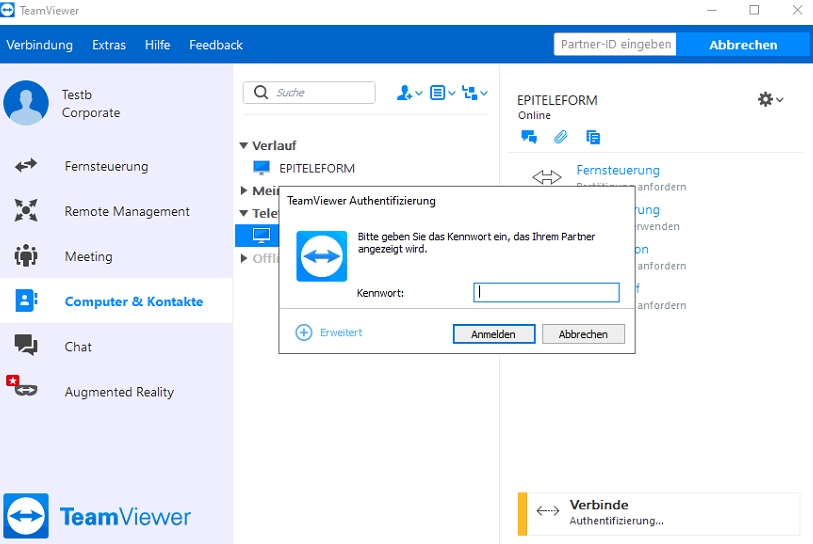
Task: Click the Verbinde status notification
Action: pyautogui.click(x=658, y=513)
